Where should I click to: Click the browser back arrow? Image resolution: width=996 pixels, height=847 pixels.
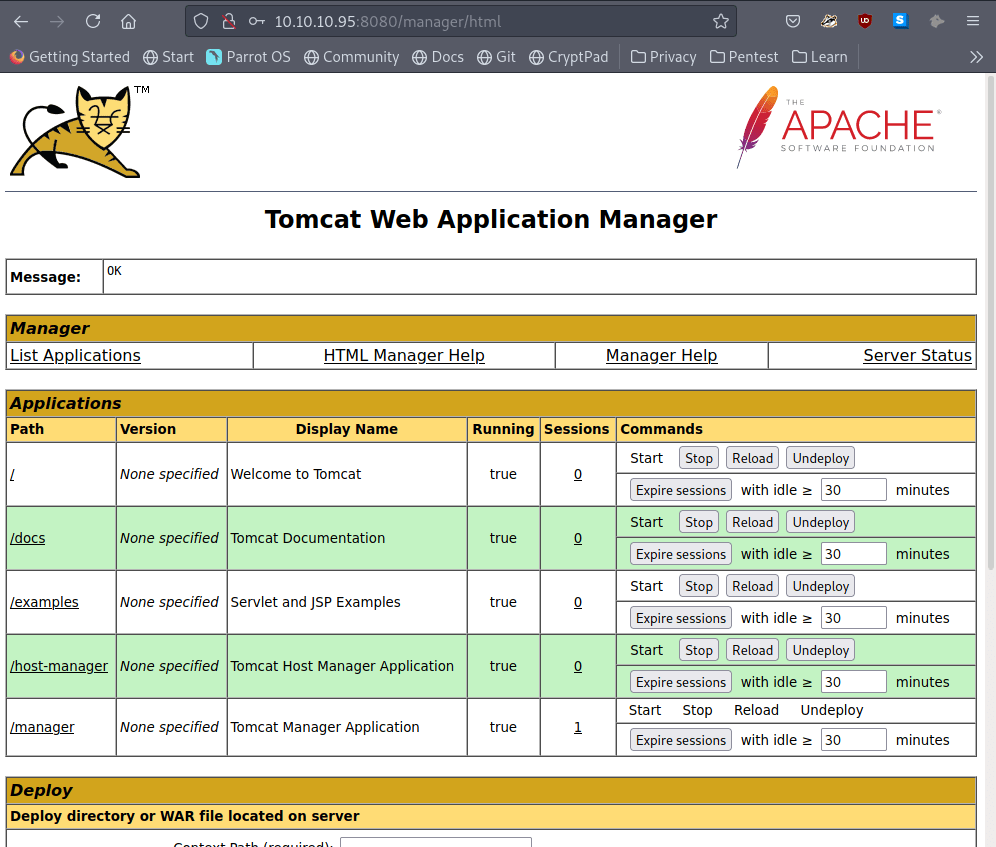coord(21,21)
